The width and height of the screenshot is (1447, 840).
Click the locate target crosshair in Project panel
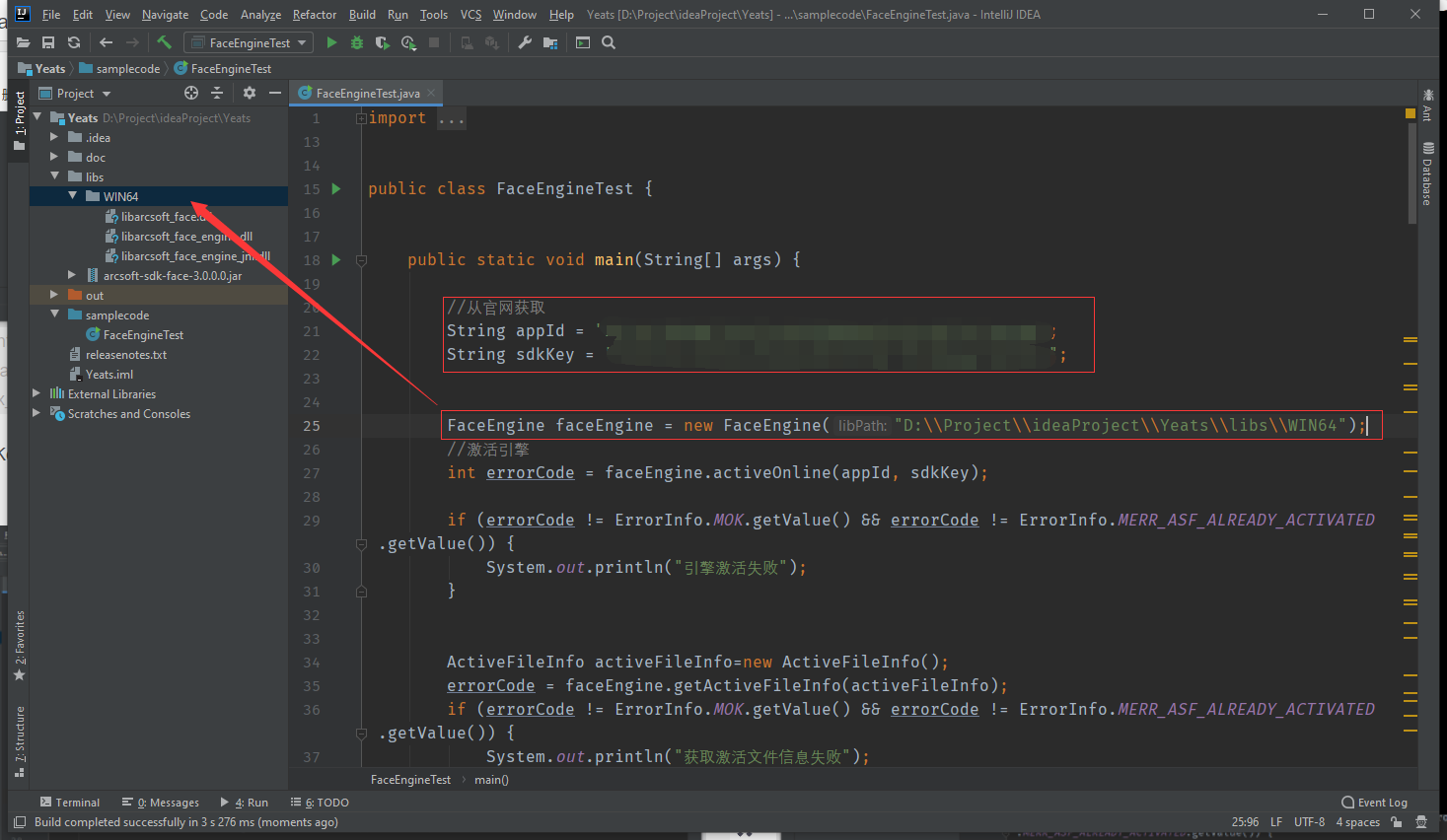191,93
